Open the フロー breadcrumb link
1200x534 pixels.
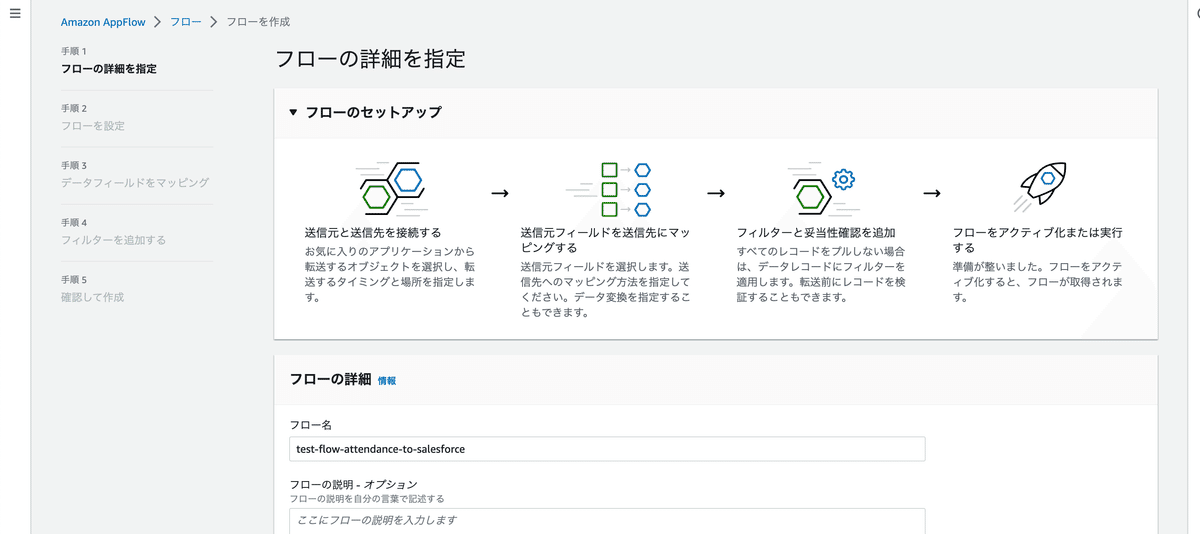pyautogui.click(x=184, y=22)
